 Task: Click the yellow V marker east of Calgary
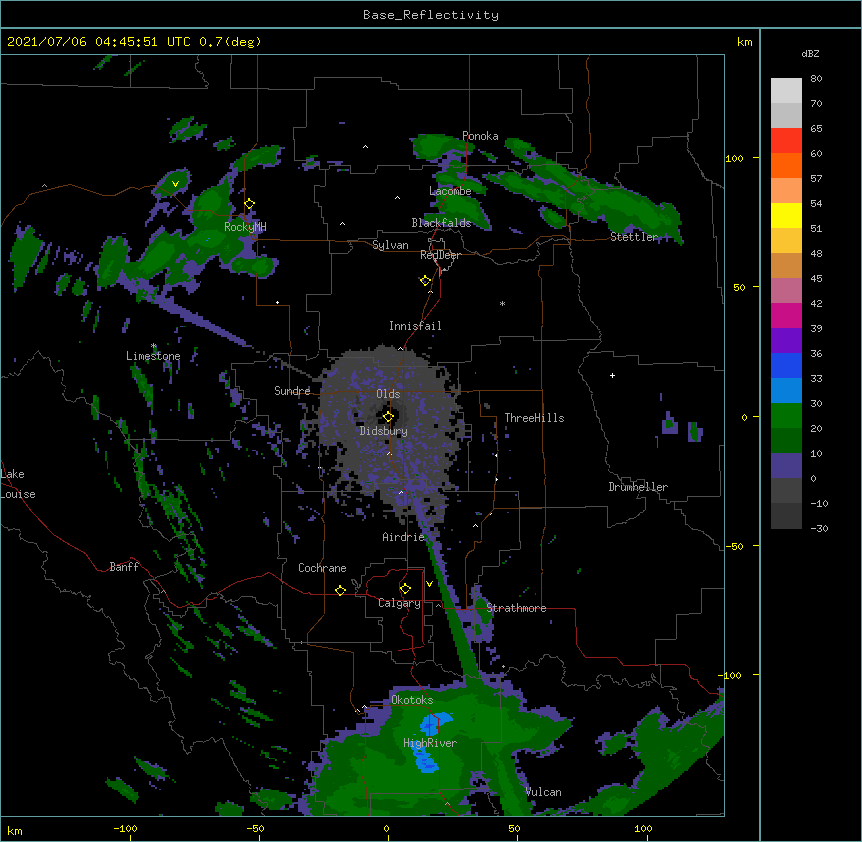(429, 584)
